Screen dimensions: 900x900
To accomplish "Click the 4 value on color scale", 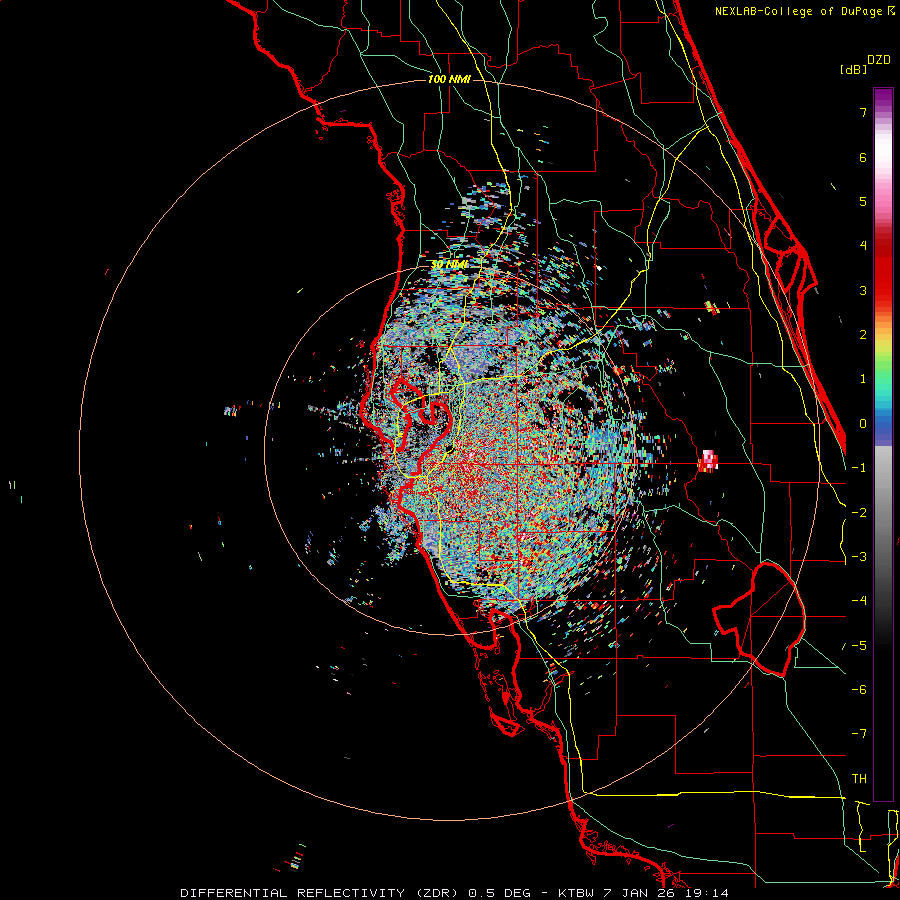I will (863, 246).
